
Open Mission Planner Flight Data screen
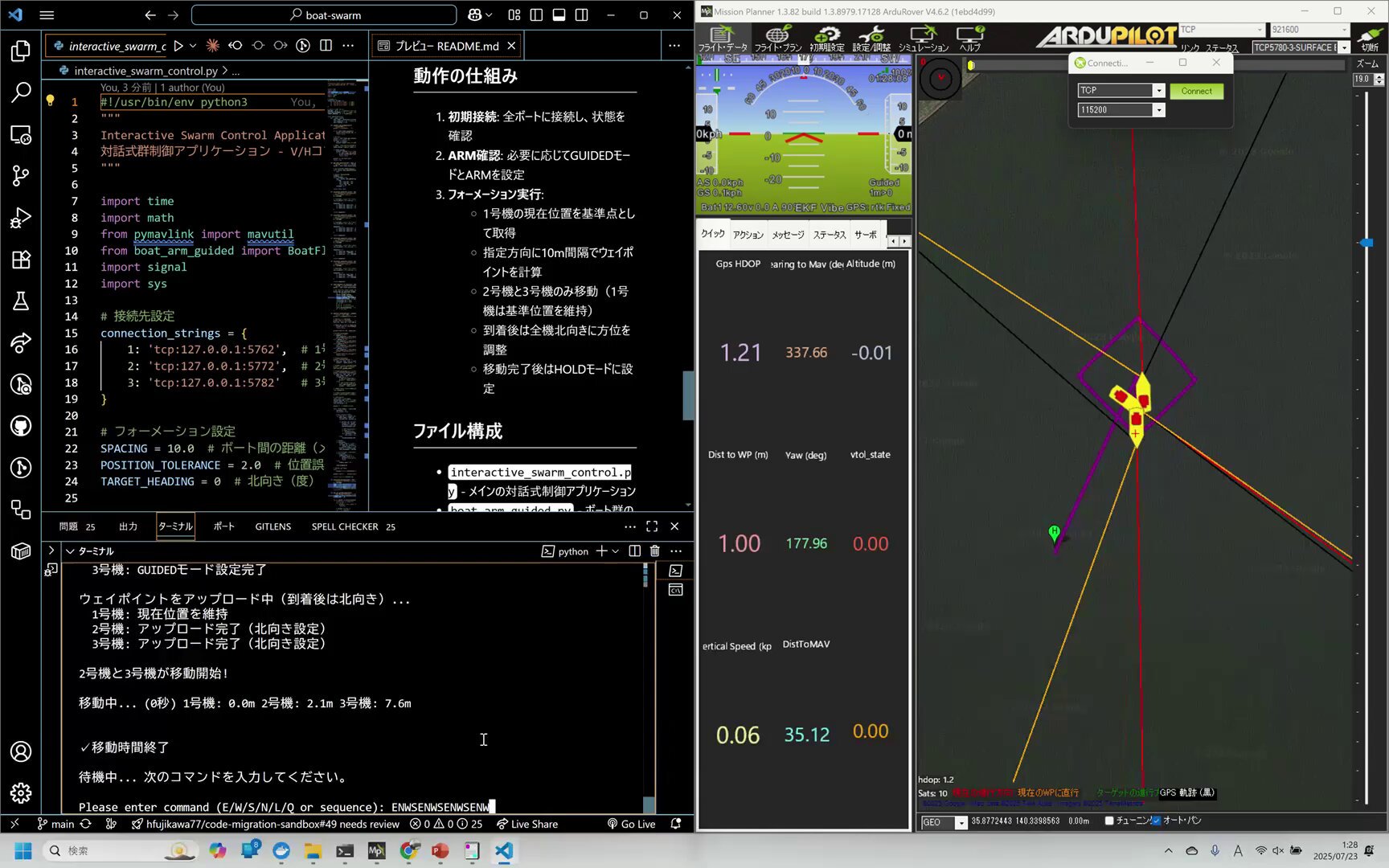click(722, 38)
